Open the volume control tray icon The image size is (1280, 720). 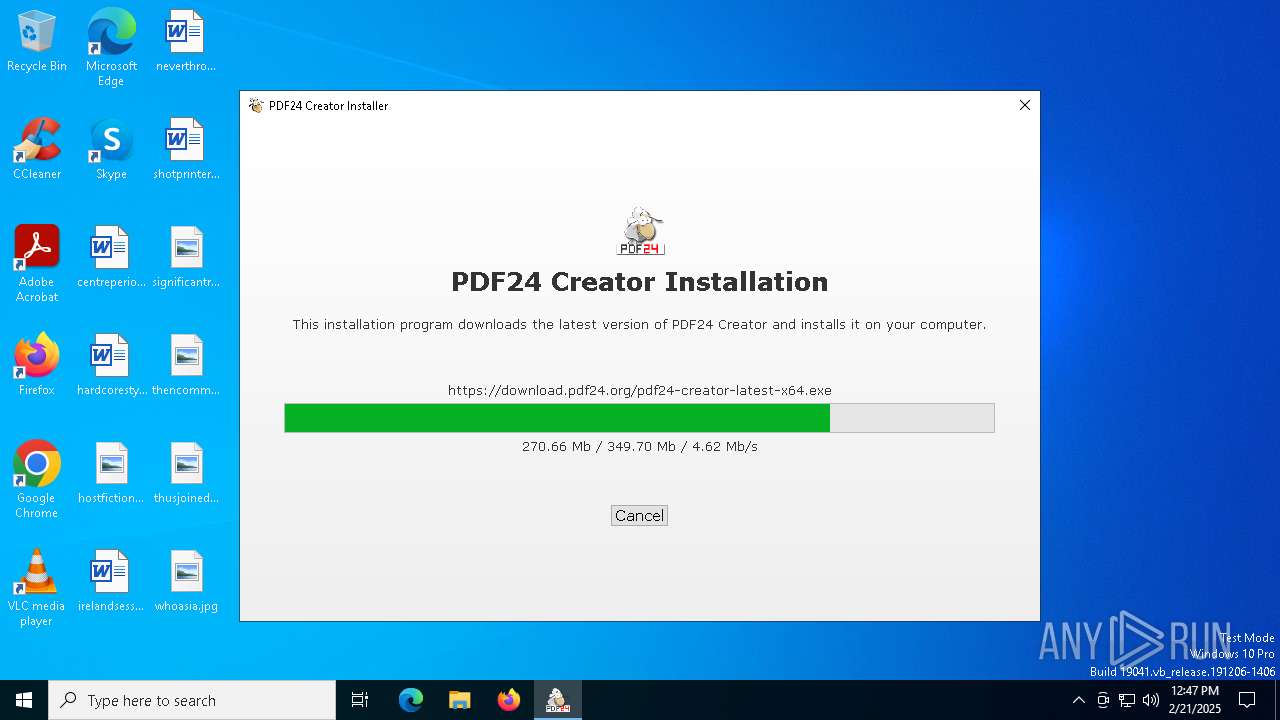(x=1151, y=700)
